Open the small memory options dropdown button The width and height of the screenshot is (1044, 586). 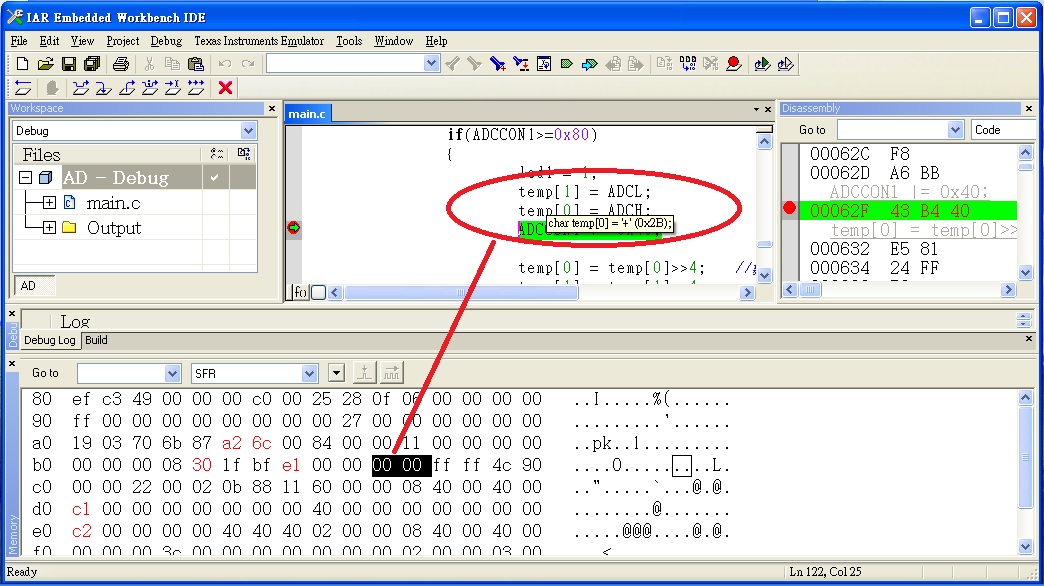click(336, 374)
